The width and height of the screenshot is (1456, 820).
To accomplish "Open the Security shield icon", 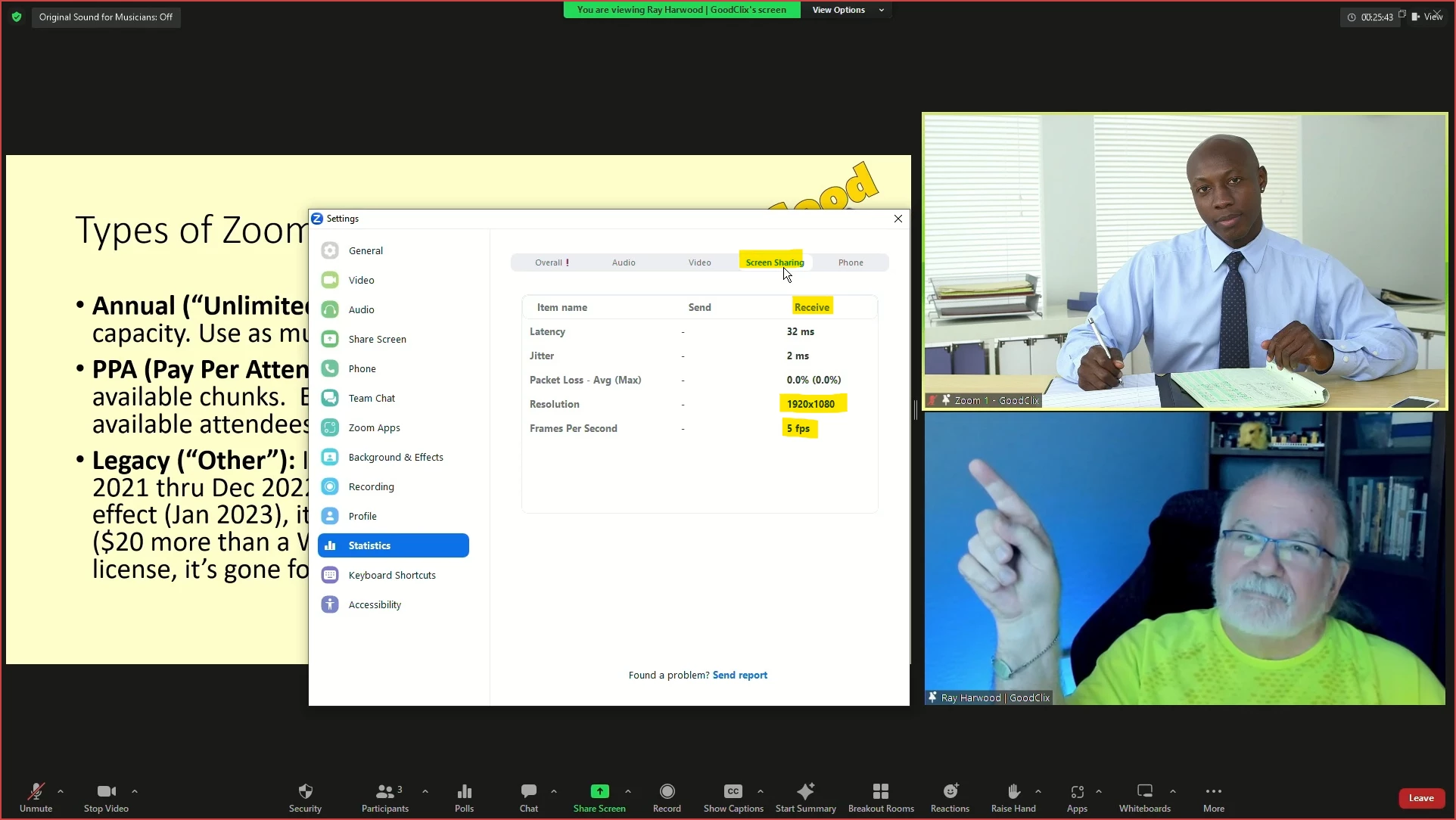I will pos(305,791).
